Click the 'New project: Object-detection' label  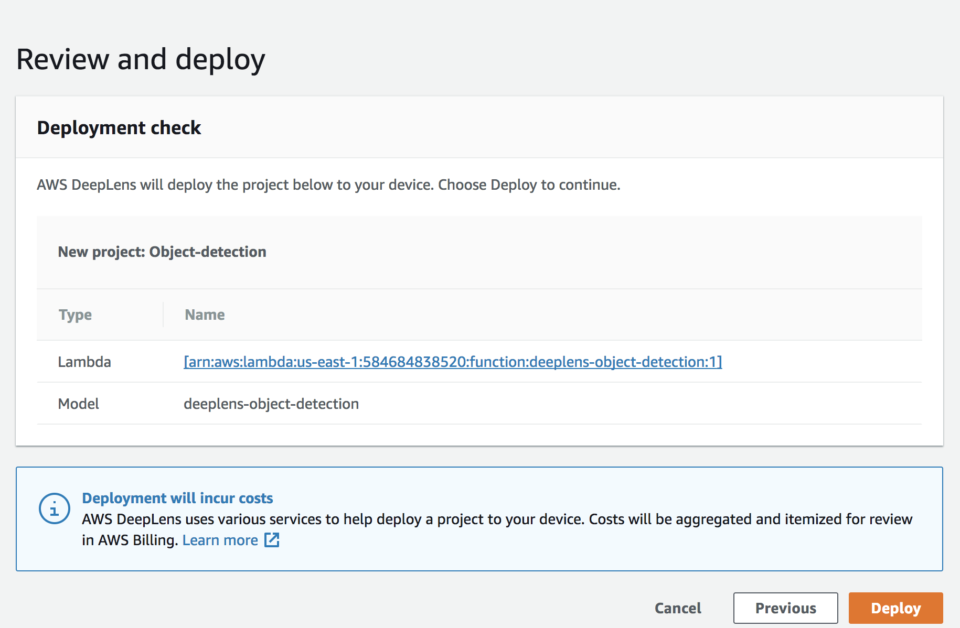coord(162,252)
